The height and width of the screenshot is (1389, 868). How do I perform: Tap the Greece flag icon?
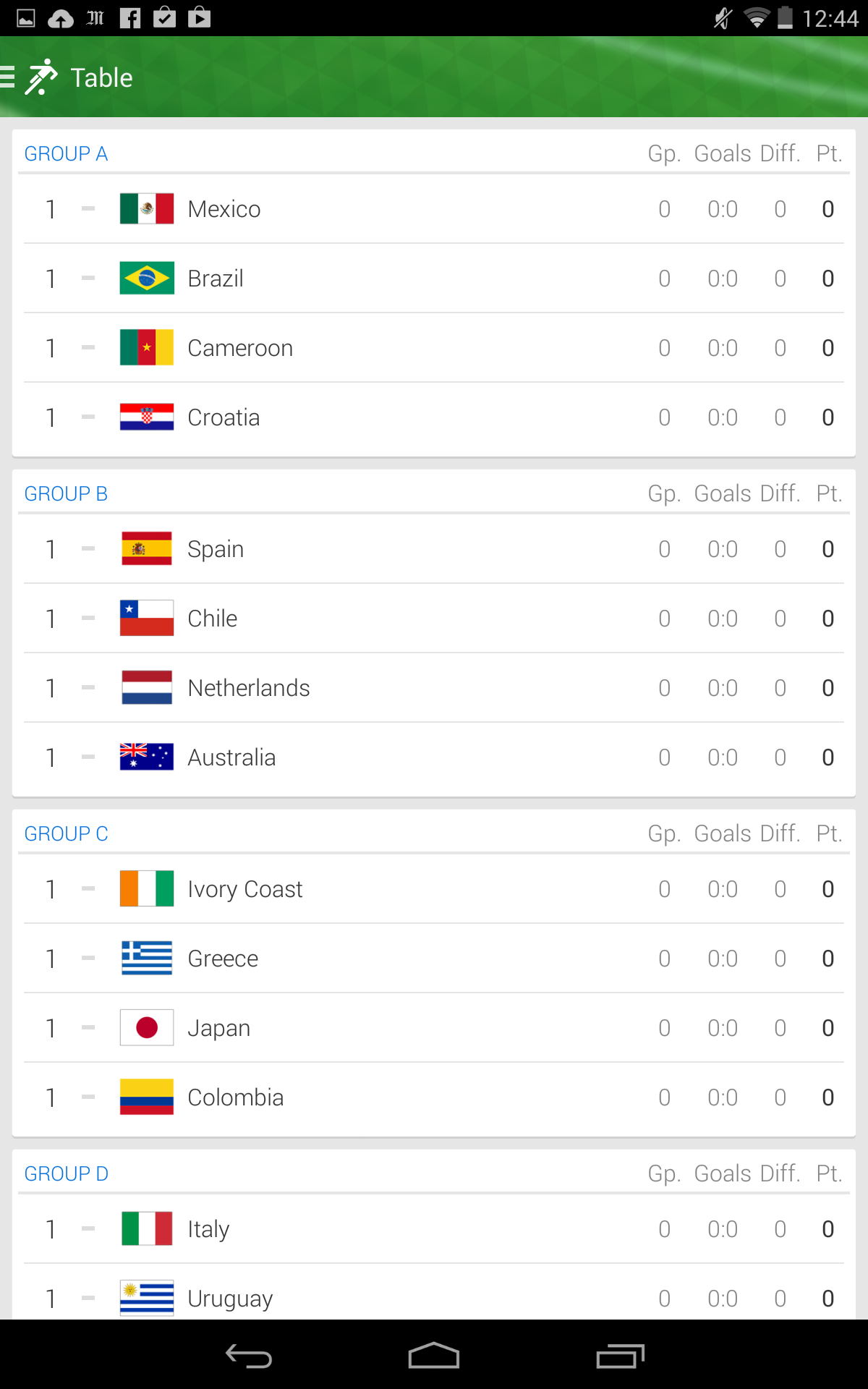(147, 959)
